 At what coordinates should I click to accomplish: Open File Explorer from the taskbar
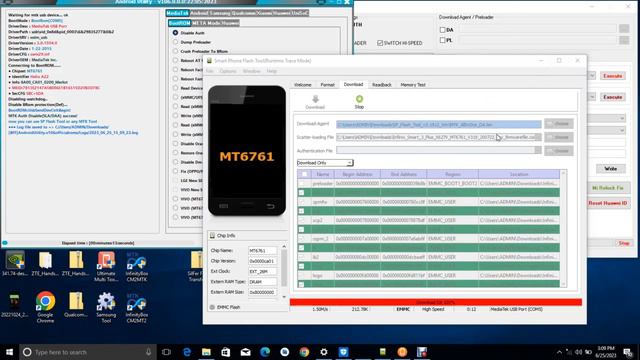coord(207,352)
